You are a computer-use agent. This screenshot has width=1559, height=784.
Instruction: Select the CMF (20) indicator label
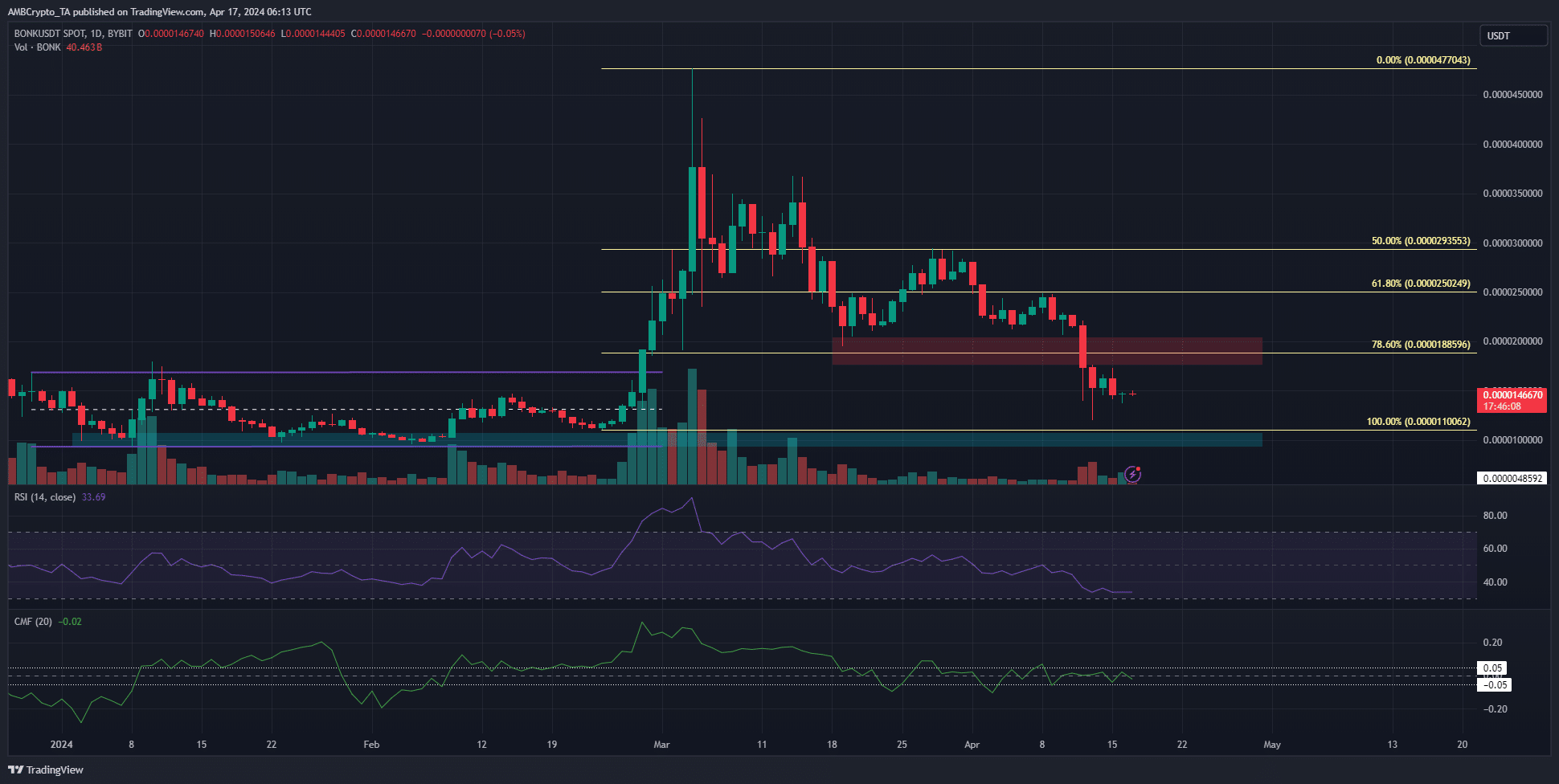(x=33, y=622)
